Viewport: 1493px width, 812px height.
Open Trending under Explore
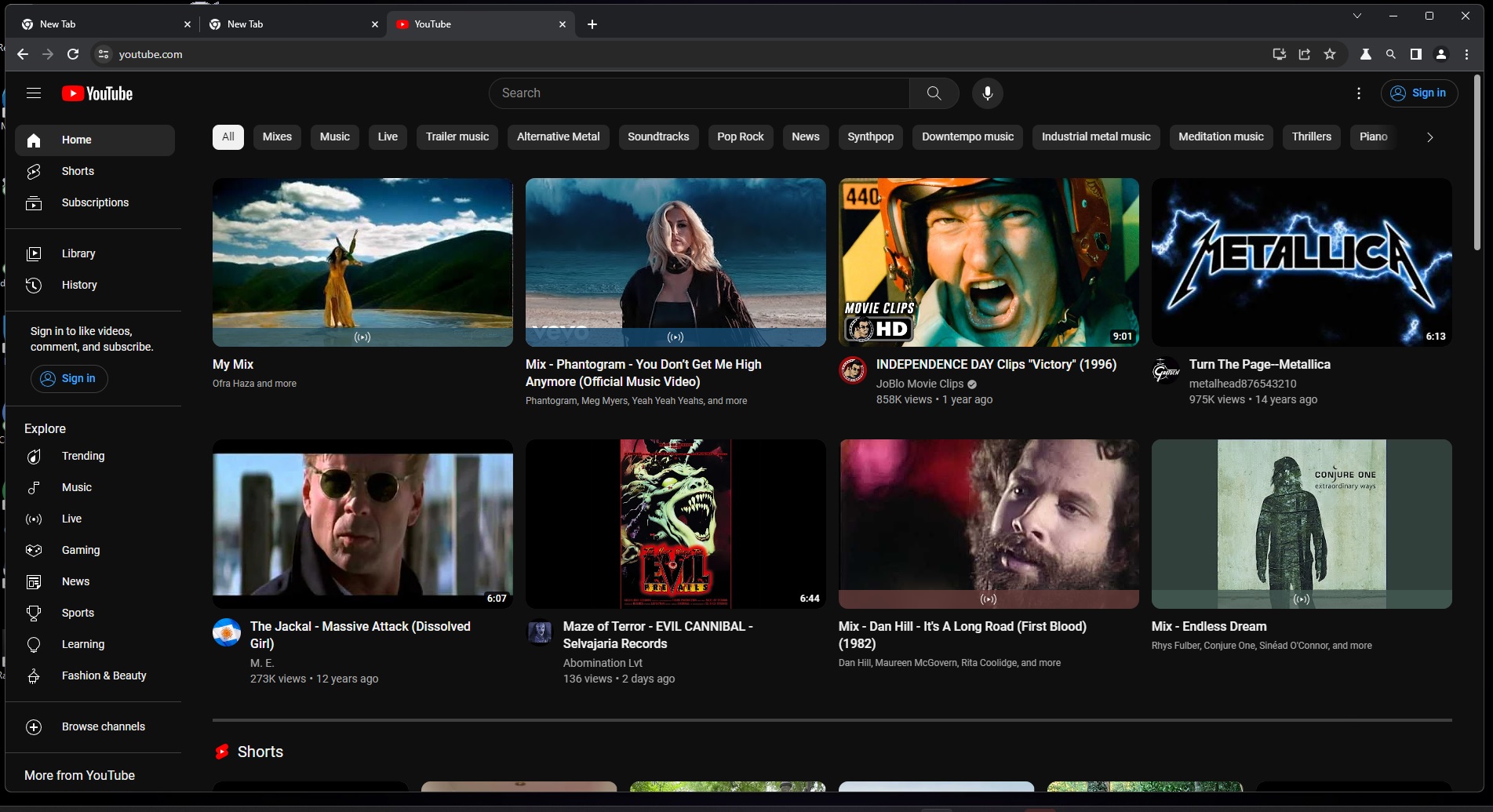[95, 456]
